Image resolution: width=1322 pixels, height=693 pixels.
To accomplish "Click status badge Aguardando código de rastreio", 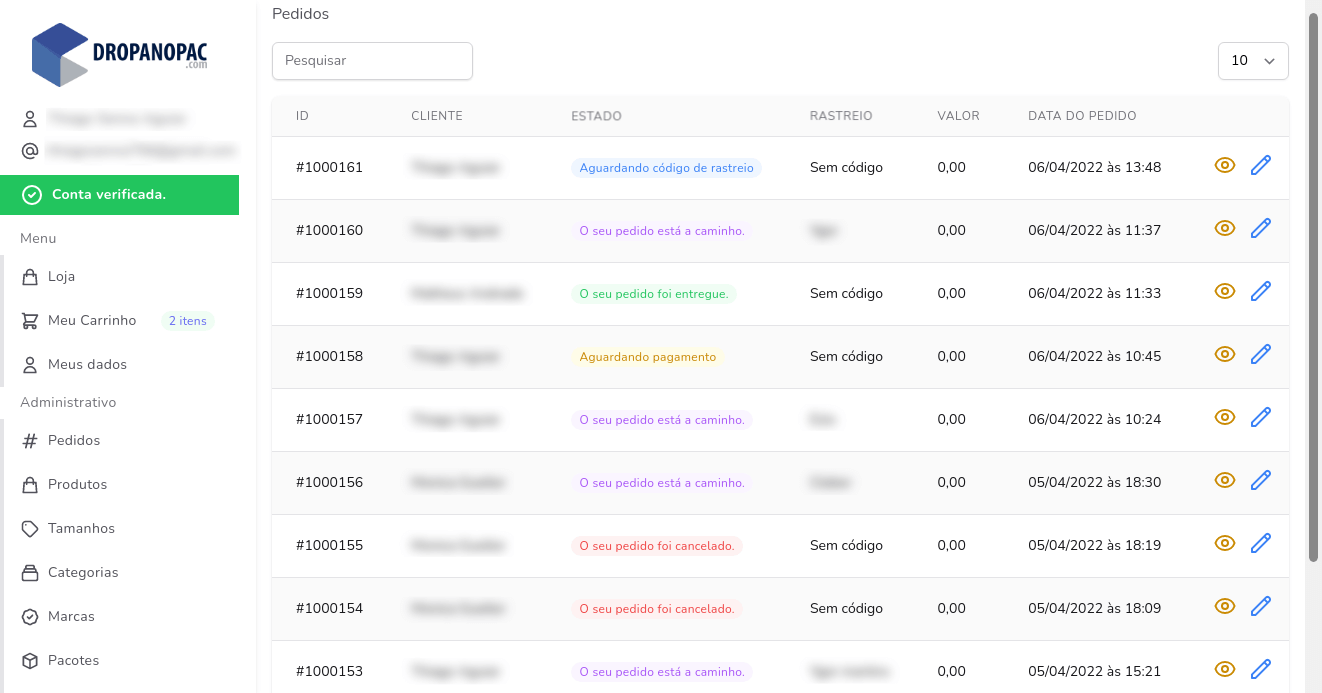I will [x=666, y=168].
